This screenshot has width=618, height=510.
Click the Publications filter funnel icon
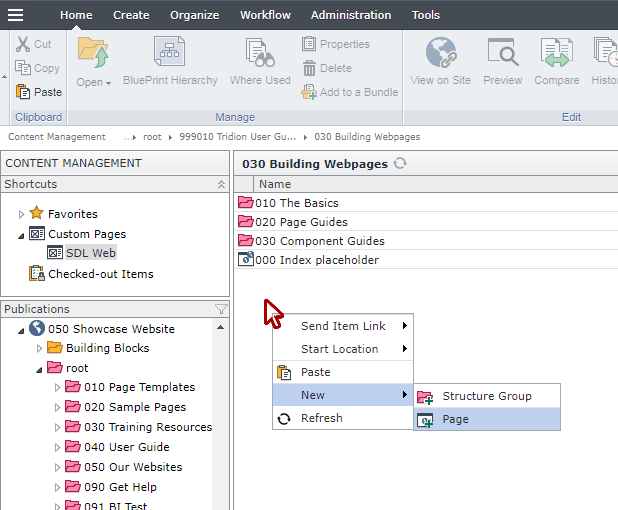coord(221,309)
